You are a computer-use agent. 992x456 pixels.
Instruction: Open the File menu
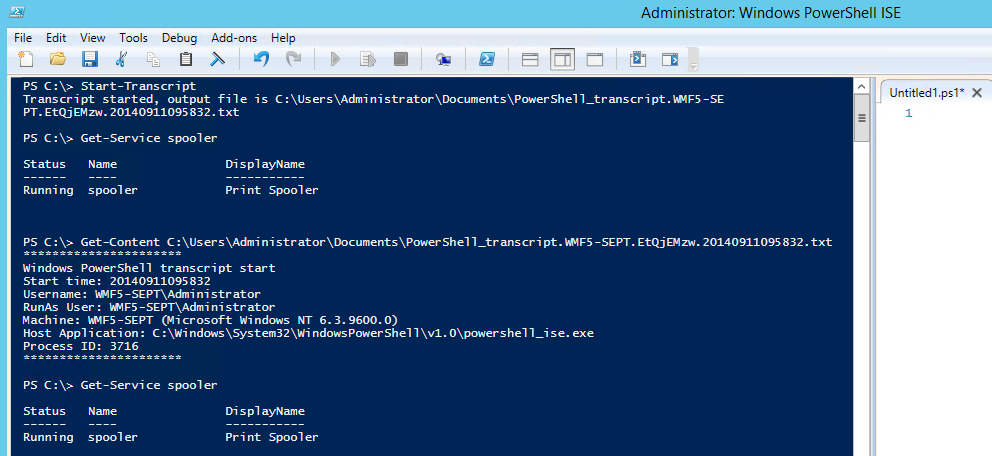pyautogui.click(x=23, y=37)
